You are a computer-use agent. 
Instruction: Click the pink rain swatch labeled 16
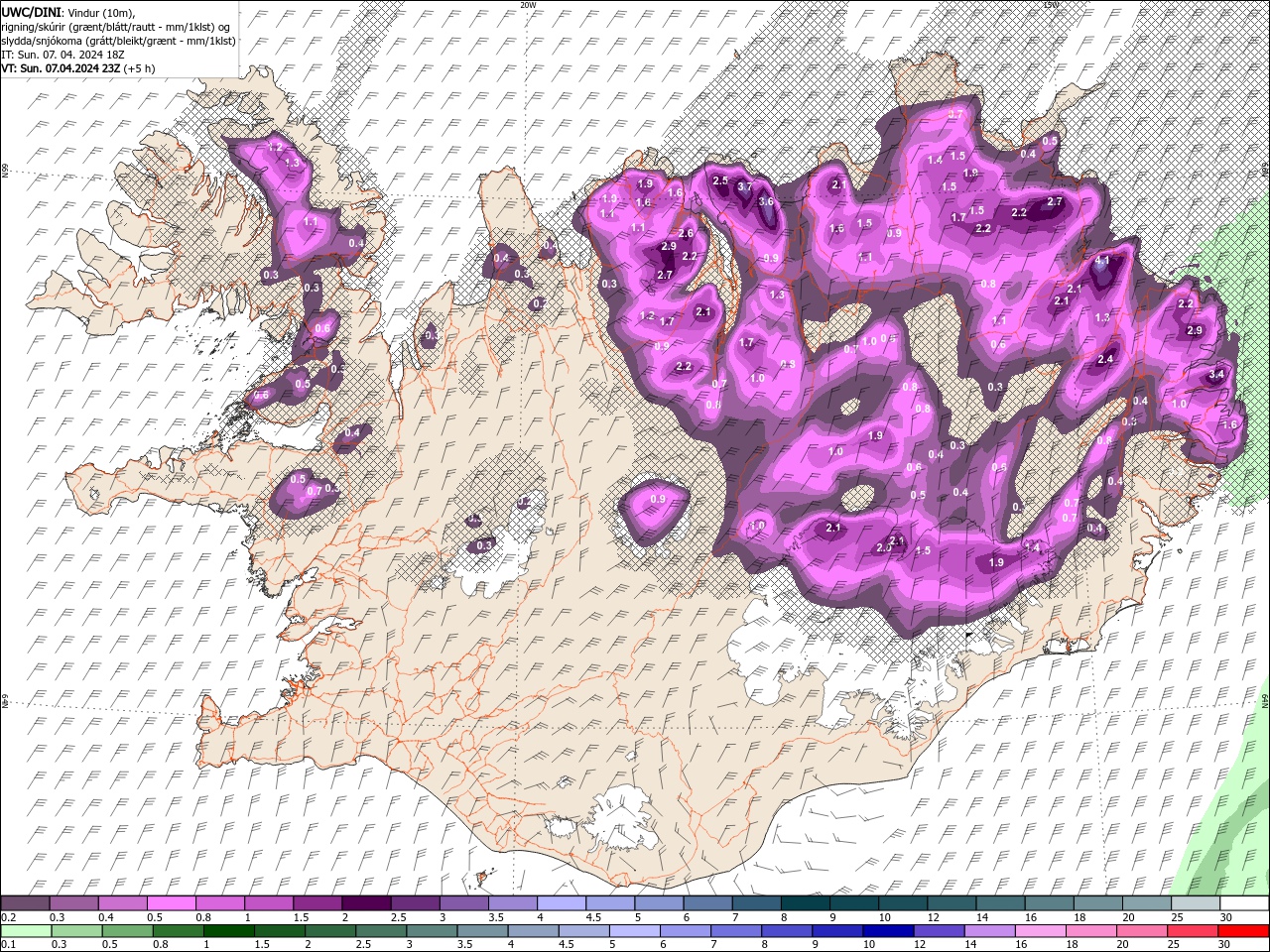(1040, 931)
